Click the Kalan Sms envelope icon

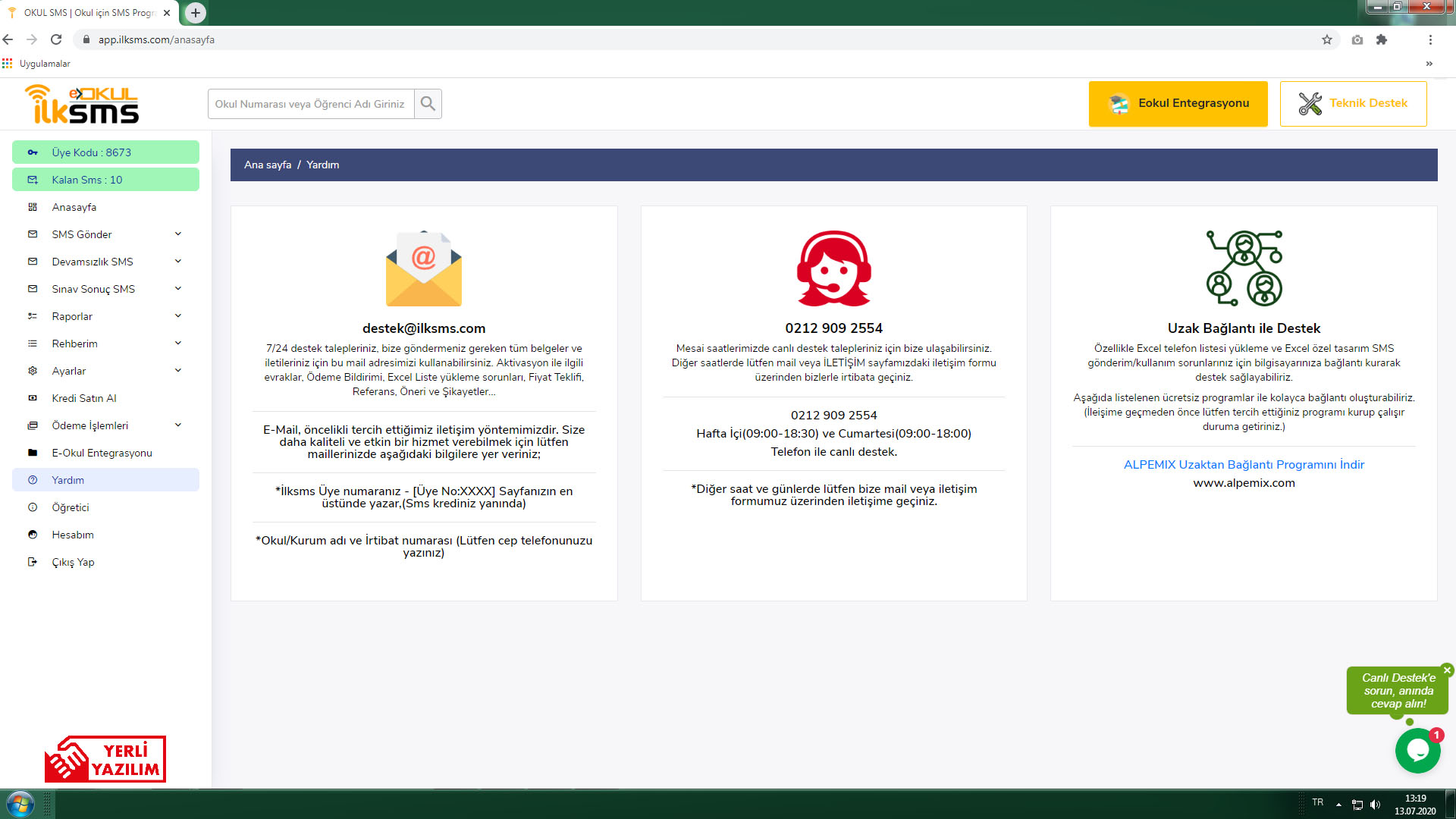[33, 180]
